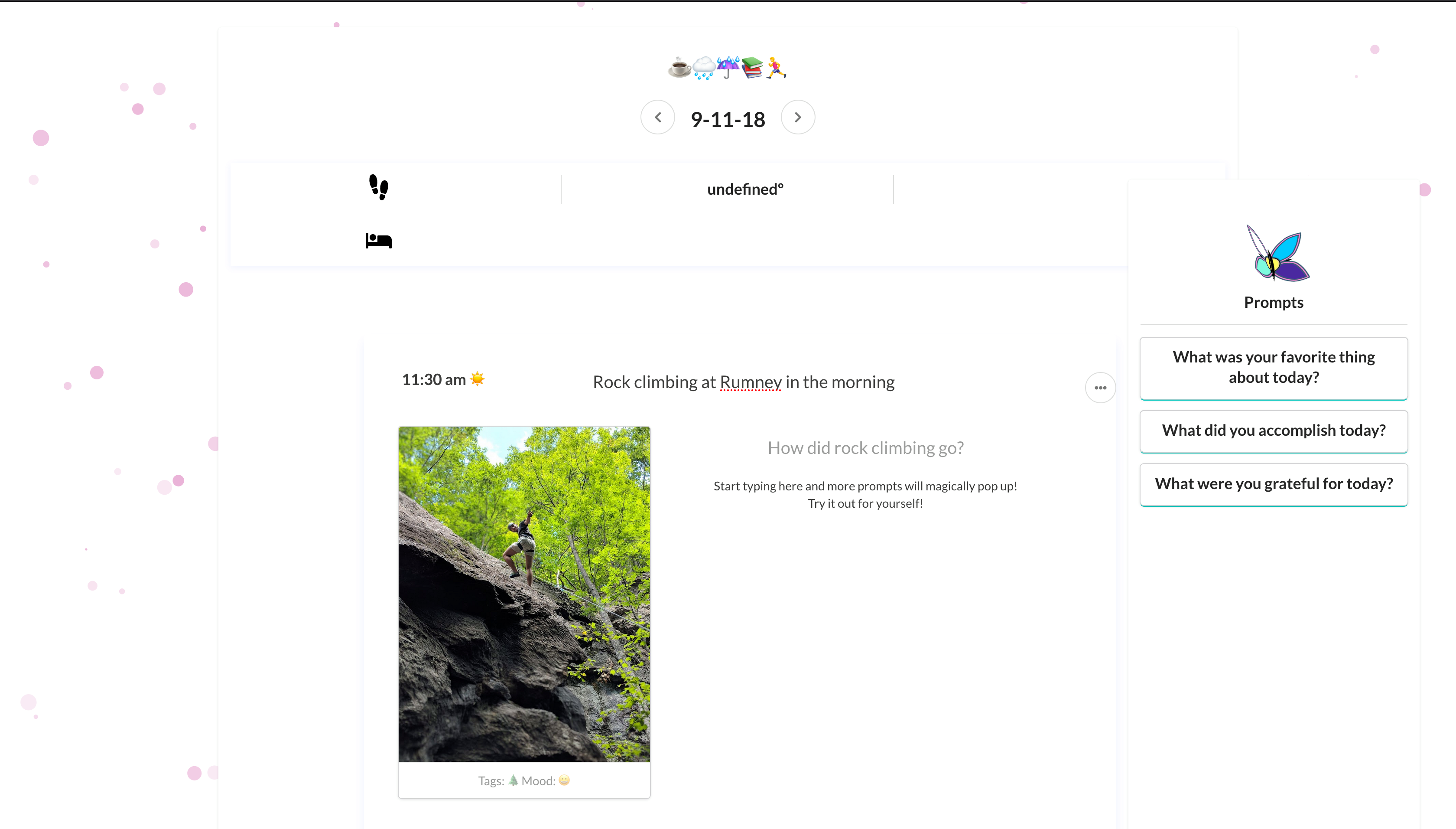Click the smiley mood emoji under photo
The image size is (1456, 829).
click(564, 780)
